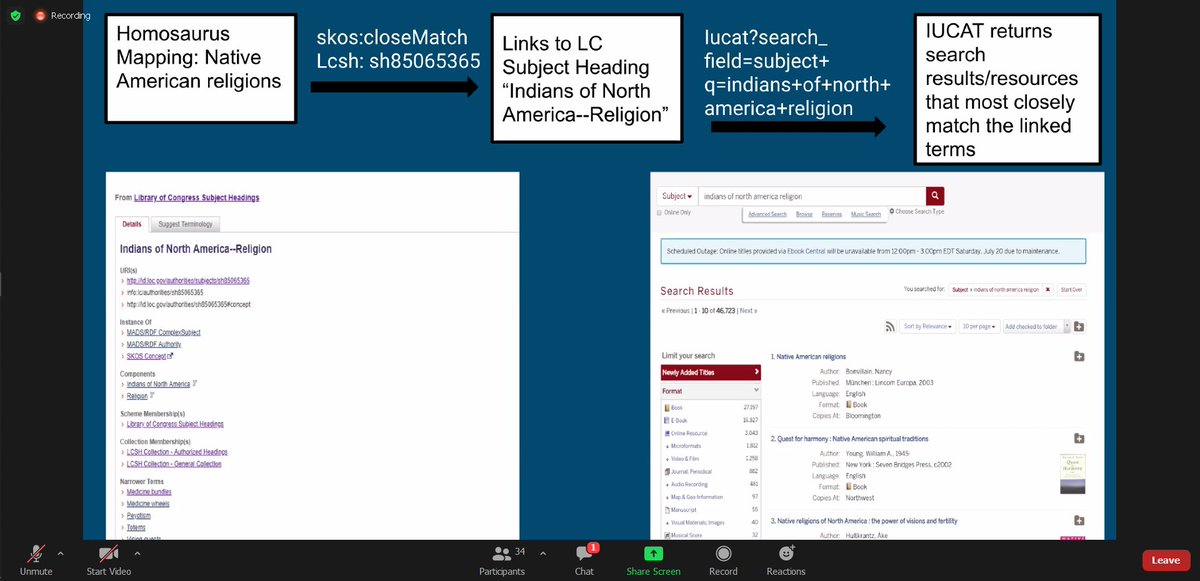Viewport: 1200px width, 581px height.
Task: Click the search magnifying glass icon
Action: click(935, 196)
